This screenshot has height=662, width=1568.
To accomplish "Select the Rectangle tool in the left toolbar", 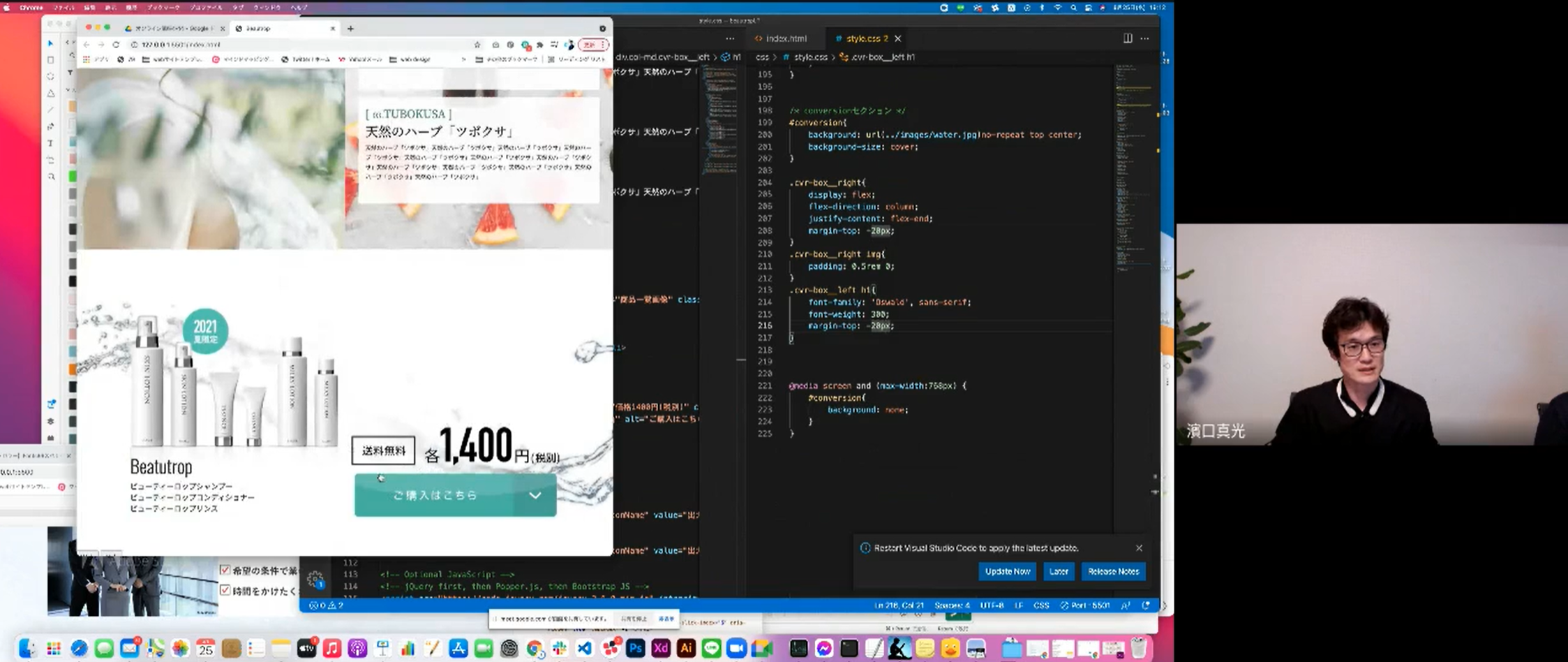I will point(50,60).
